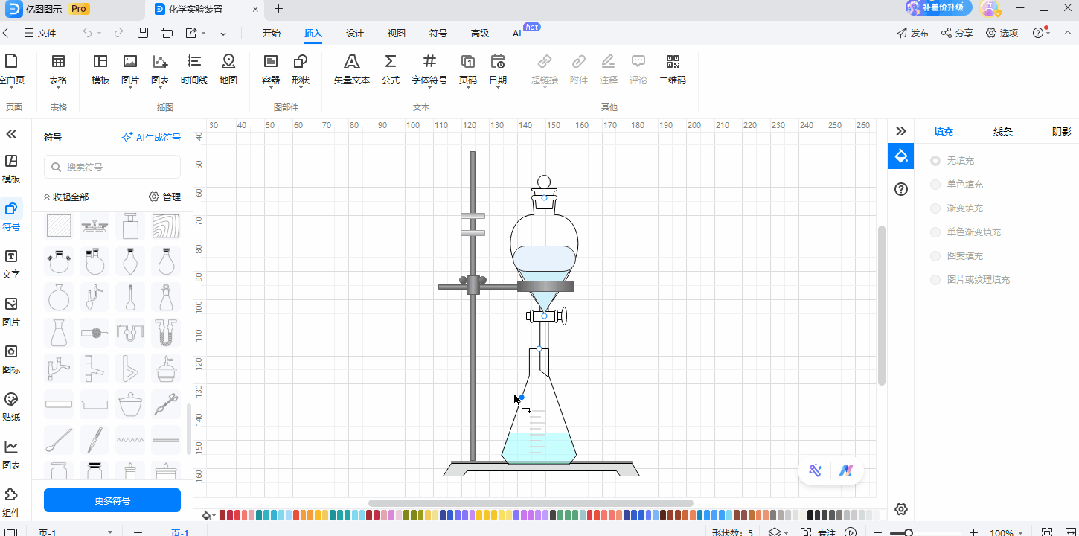Screen dimensions: 1079x536
Task: Select the Gradient Fill radio option
Action: (x=936, y=208)
